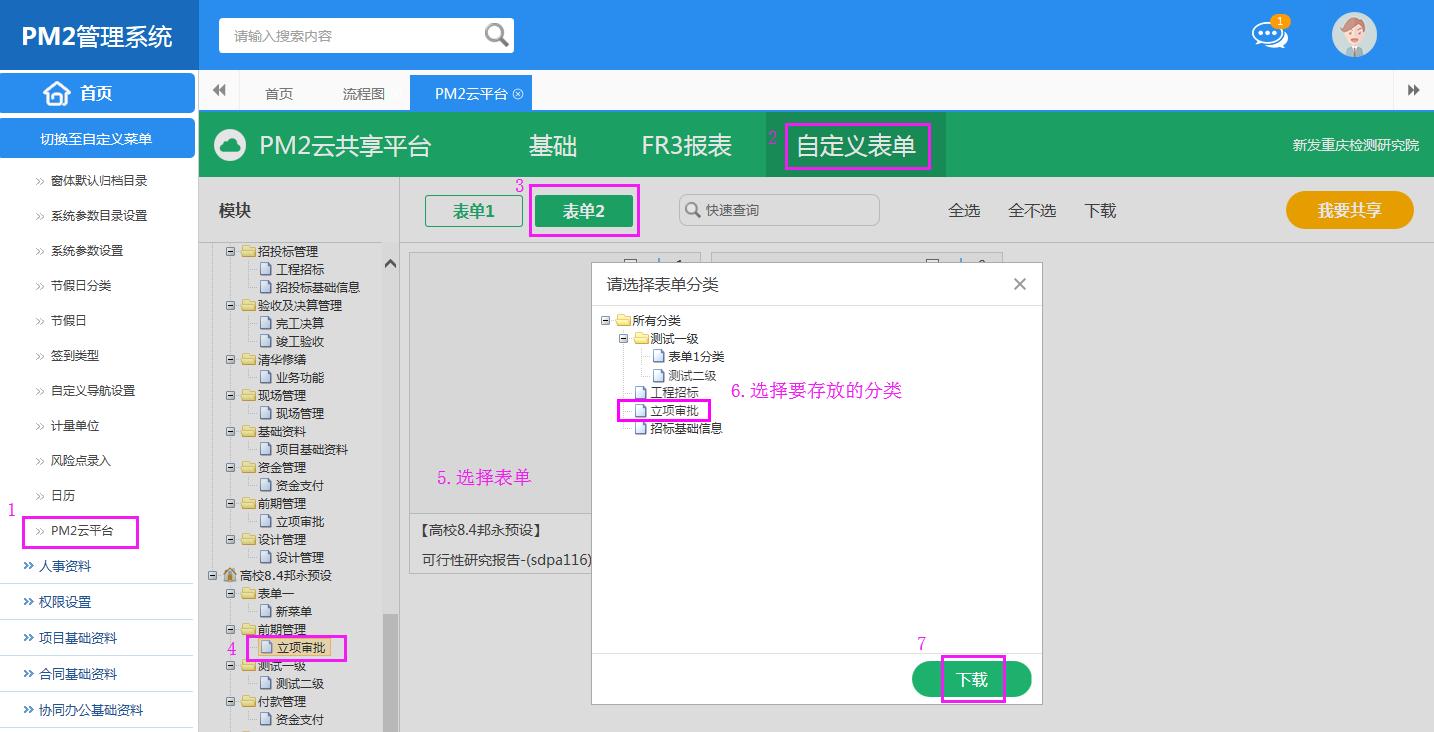The height and width of the screenshot is (732, 1434).
Task: Click 全选 to select all forms
Action: pos(964,211)
